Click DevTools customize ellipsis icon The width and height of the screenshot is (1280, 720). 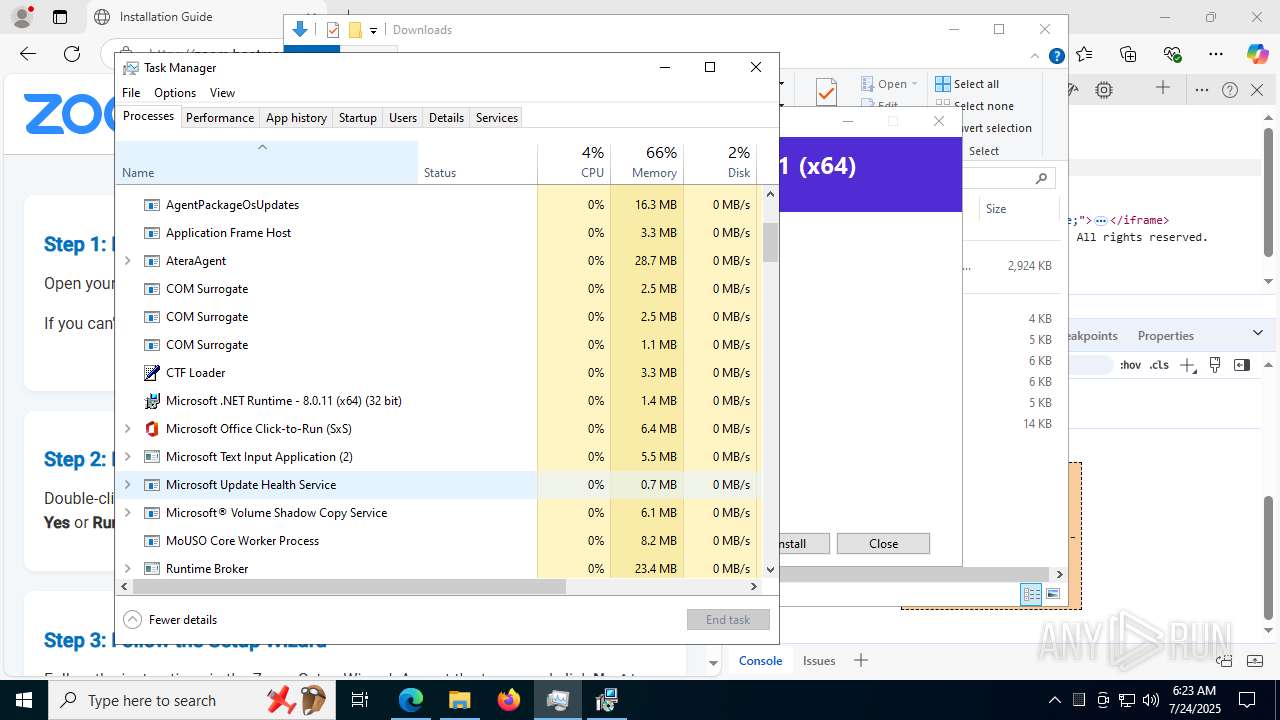tap(1202, 90)
